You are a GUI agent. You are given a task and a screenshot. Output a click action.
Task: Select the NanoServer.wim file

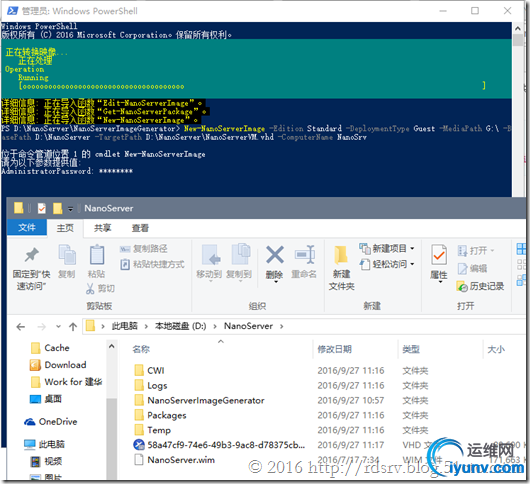[x=174, y=460]
